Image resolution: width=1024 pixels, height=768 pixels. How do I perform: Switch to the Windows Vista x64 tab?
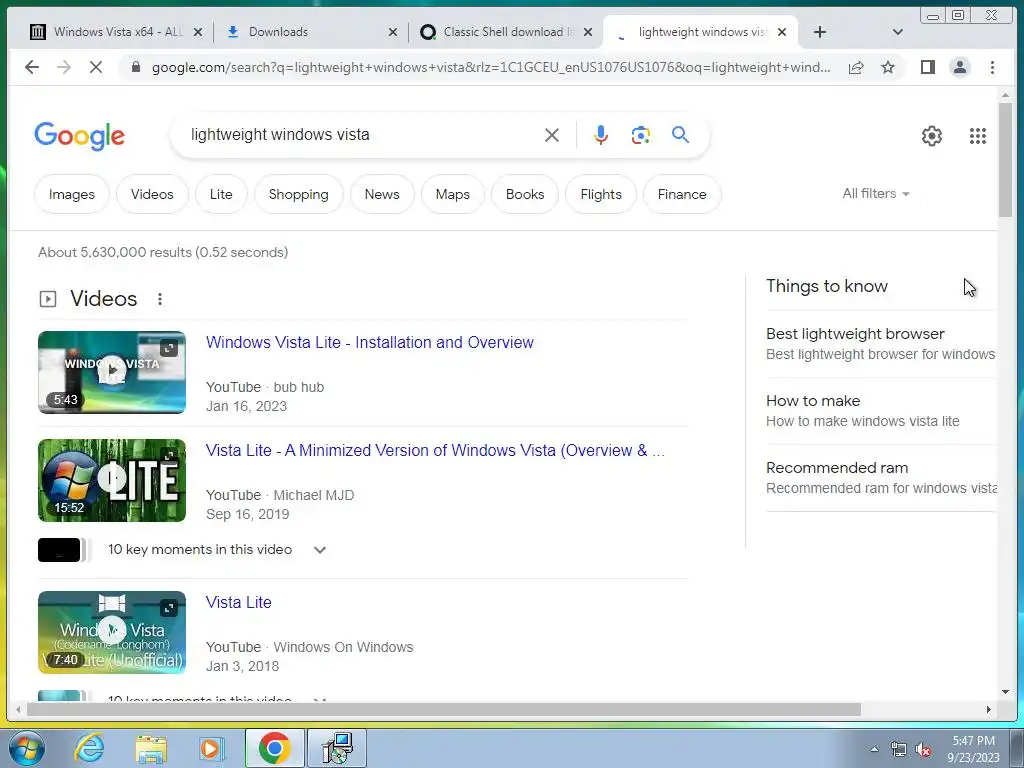(118, 32)
